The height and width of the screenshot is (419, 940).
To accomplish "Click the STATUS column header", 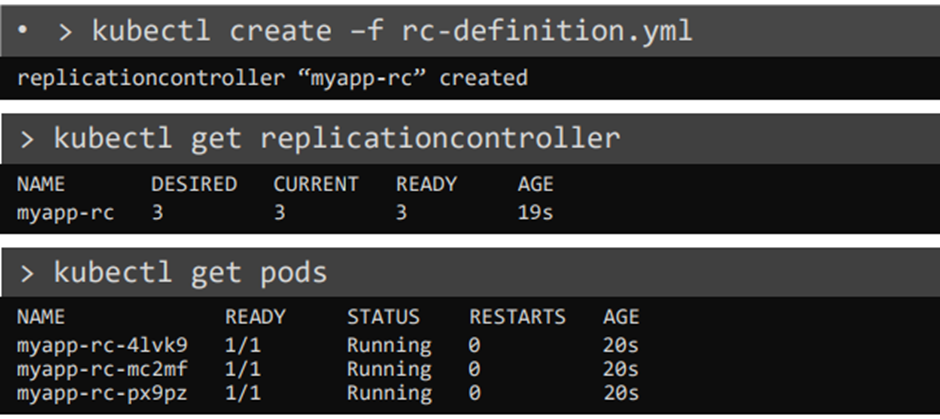I will (383, 316).
